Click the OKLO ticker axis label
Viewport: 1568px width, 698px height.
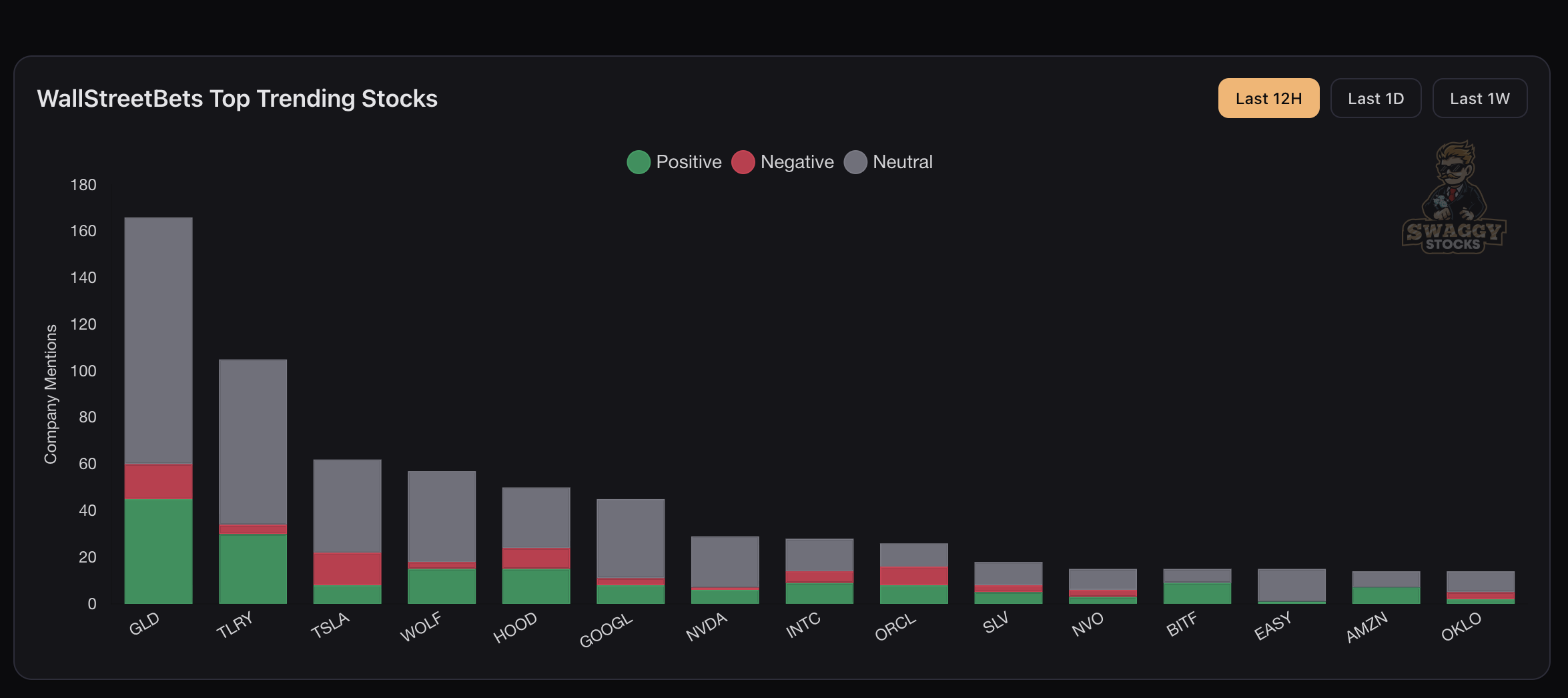coord(1461,627)
